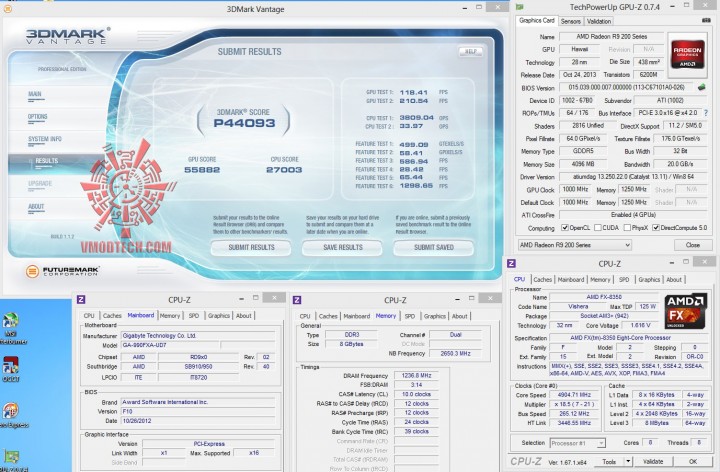This screenshot has height=472, width=720.
Task: Click the AMD FX logo in CPU-Z
Action: point(686,311)
